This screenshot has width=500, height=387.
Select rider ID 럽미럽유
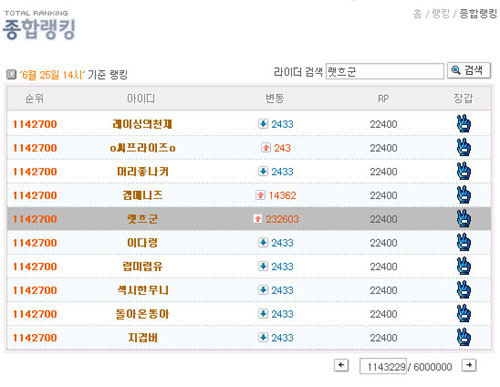click(142, 266)
